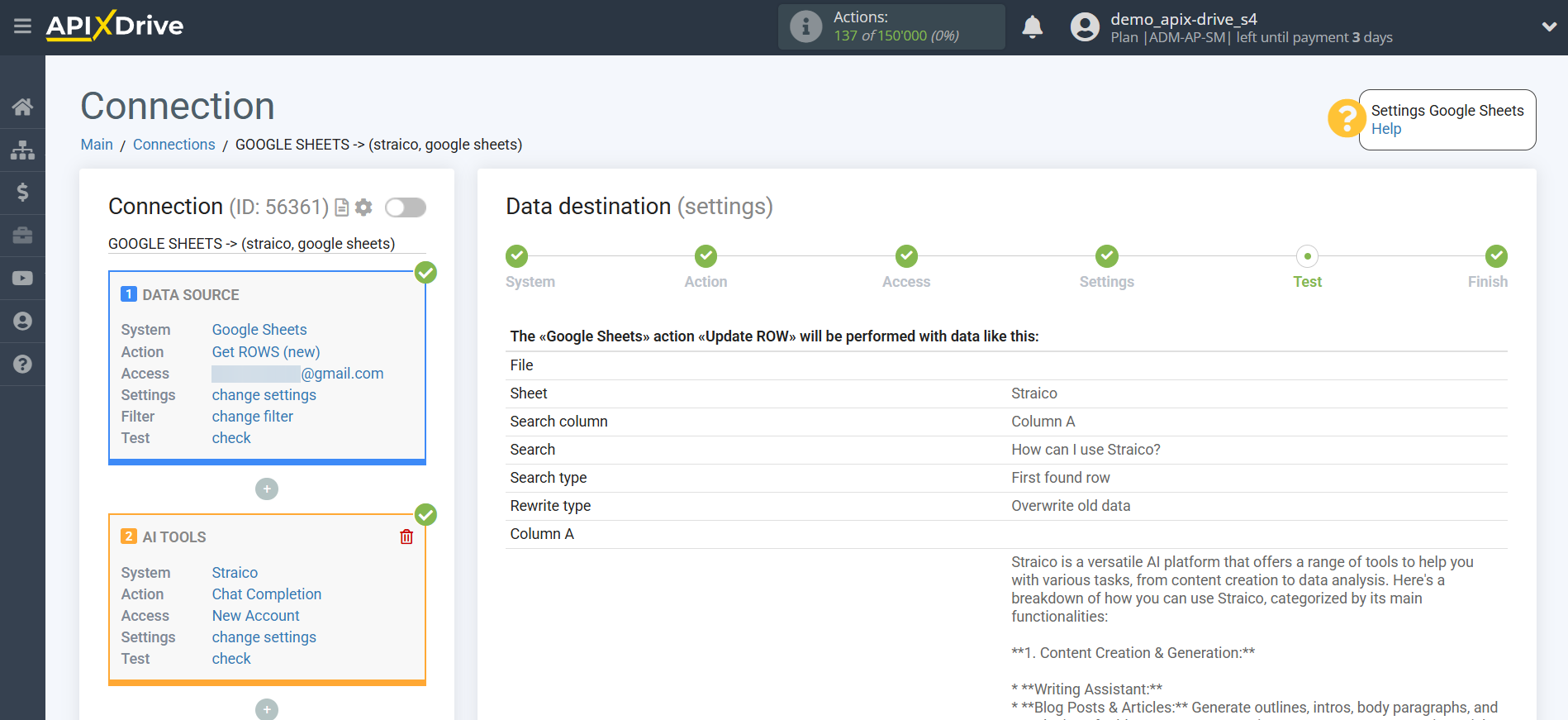Click change filter link in Data Source

pos(252,417)
